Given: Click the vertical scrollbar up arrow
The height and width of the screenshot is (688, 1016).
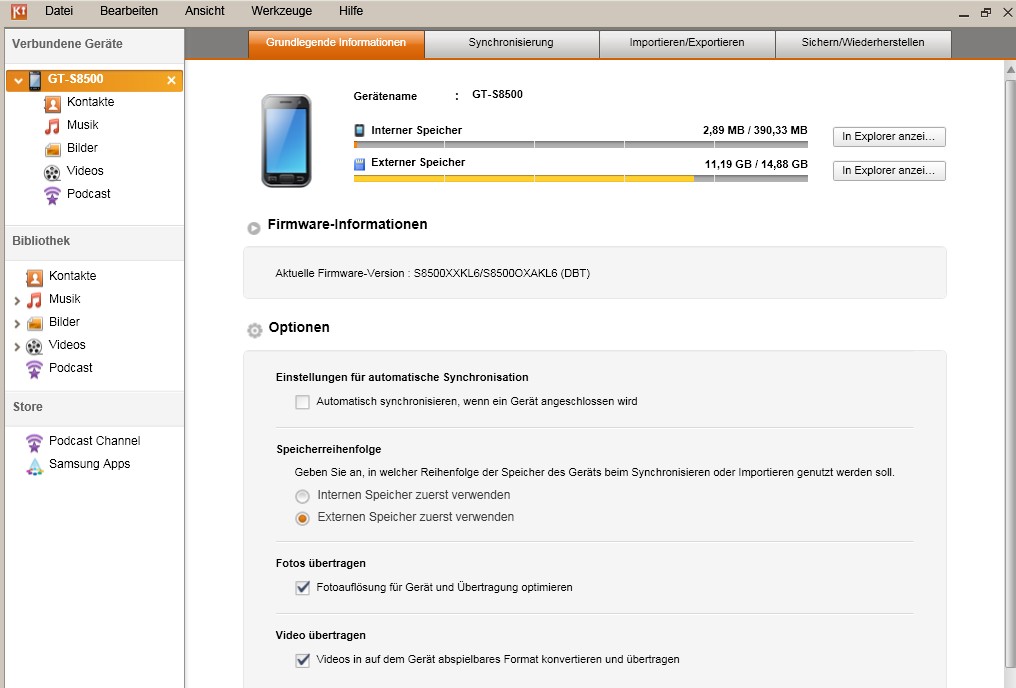Looking at the screenshot, I should (x=1010, y=69).
